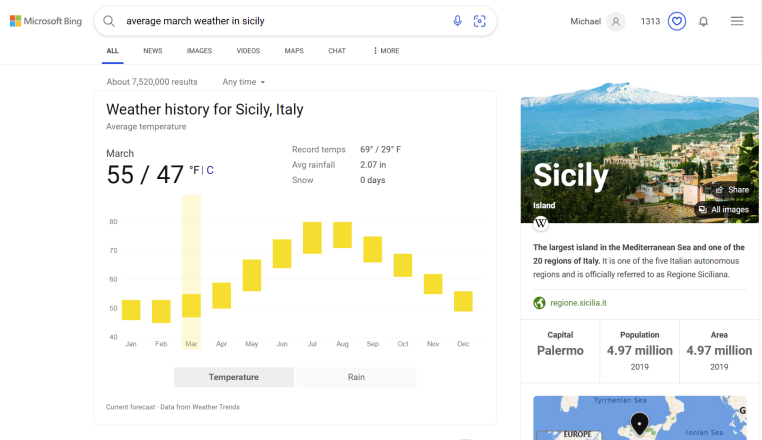The height and width of the screenshot is (440, 762).
Task: Switch chart to Rain view
Action: pos(356,377)
